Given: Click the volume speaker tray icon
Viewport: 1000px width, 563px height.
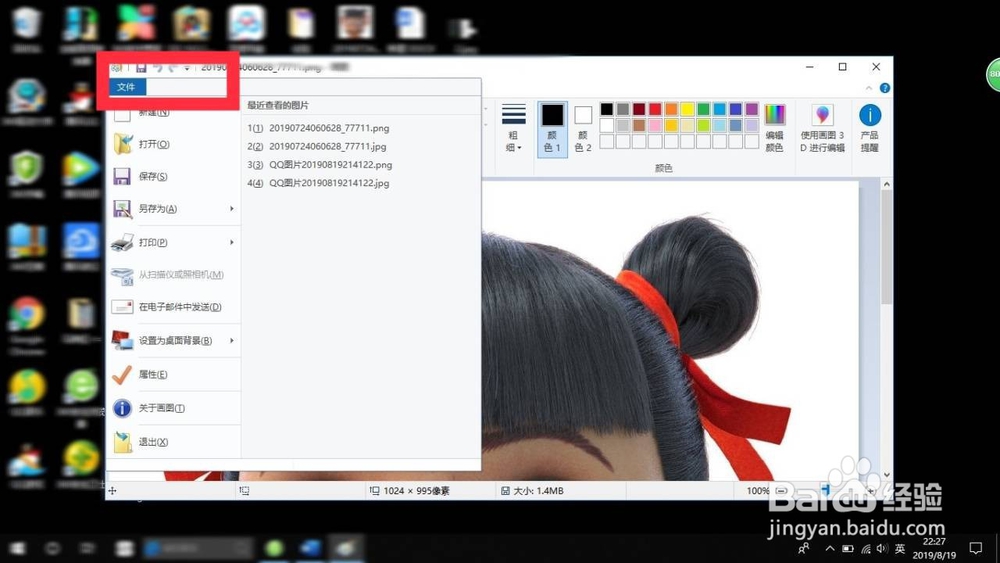Looking at the screenshot, I should (x=882, y=548).
